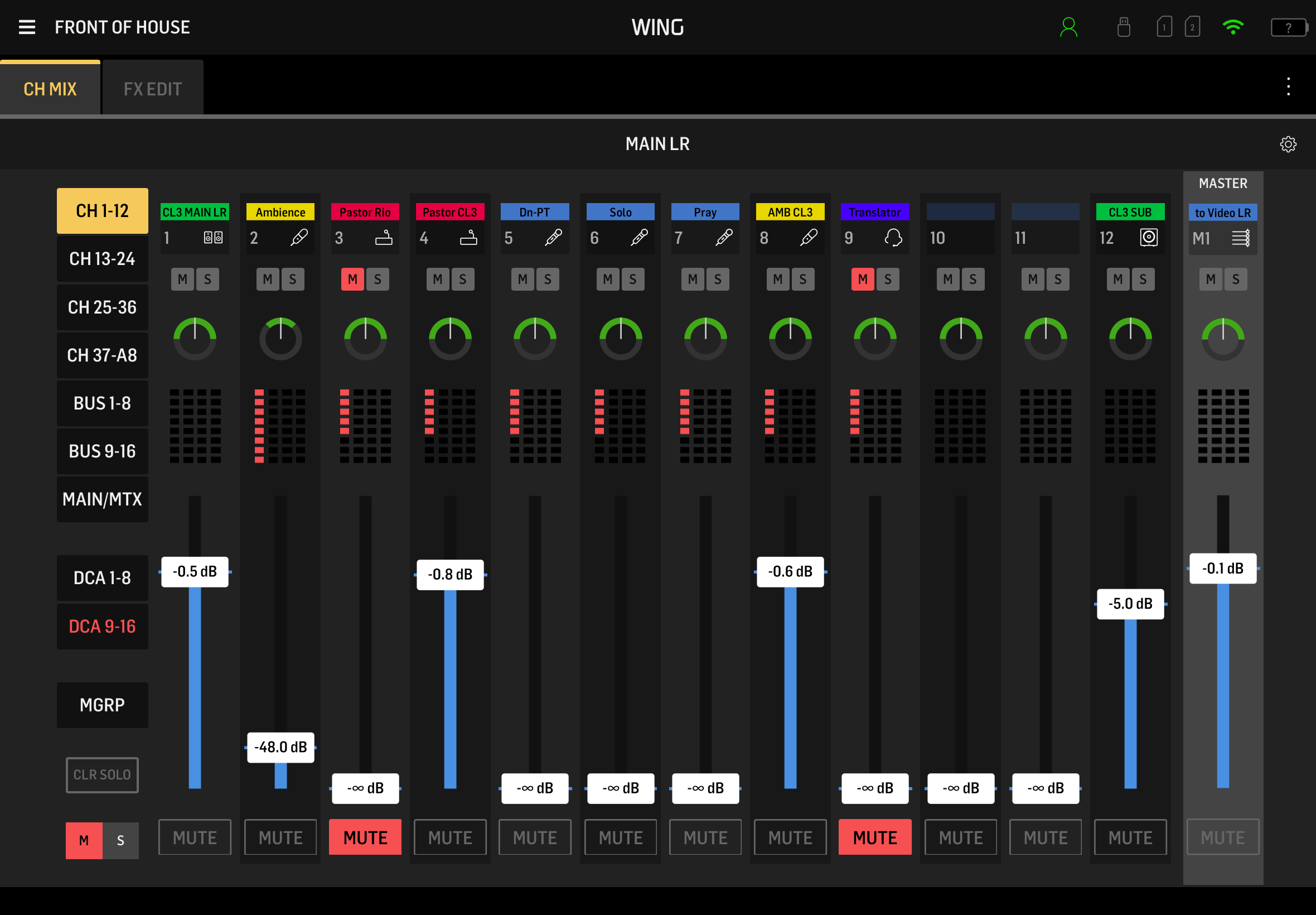Click the Pastor CL3 pan knob
1316x915 pixels.
(x=450, y=338)
